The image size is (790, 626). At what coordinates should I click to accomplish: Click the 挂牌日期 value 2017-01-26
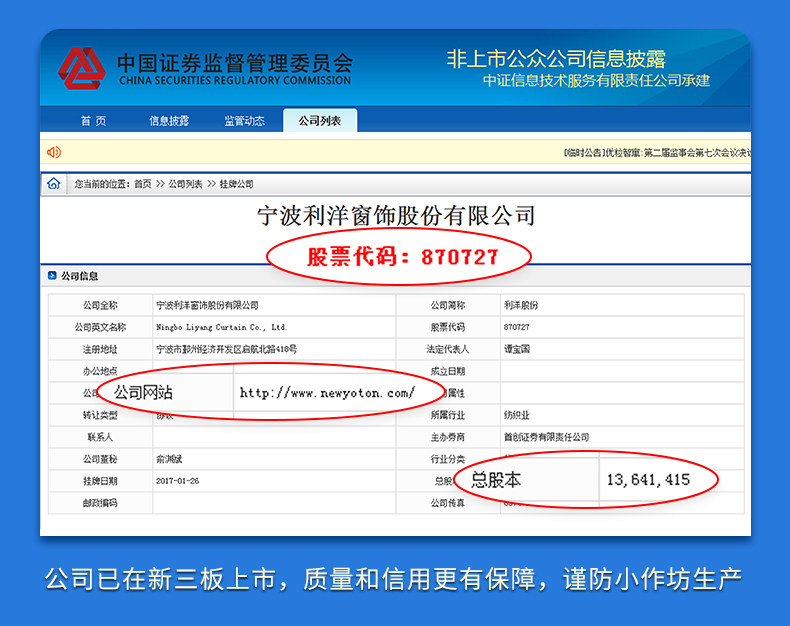(x=177, y=481)
